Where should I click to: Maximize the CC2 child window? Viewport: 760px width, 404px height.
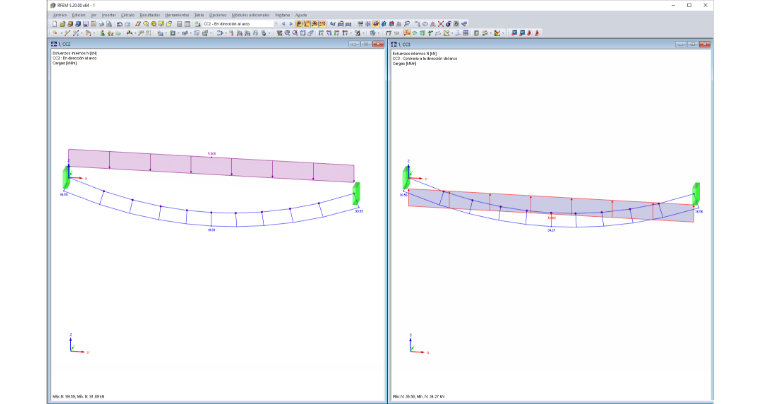pos(366,44)
